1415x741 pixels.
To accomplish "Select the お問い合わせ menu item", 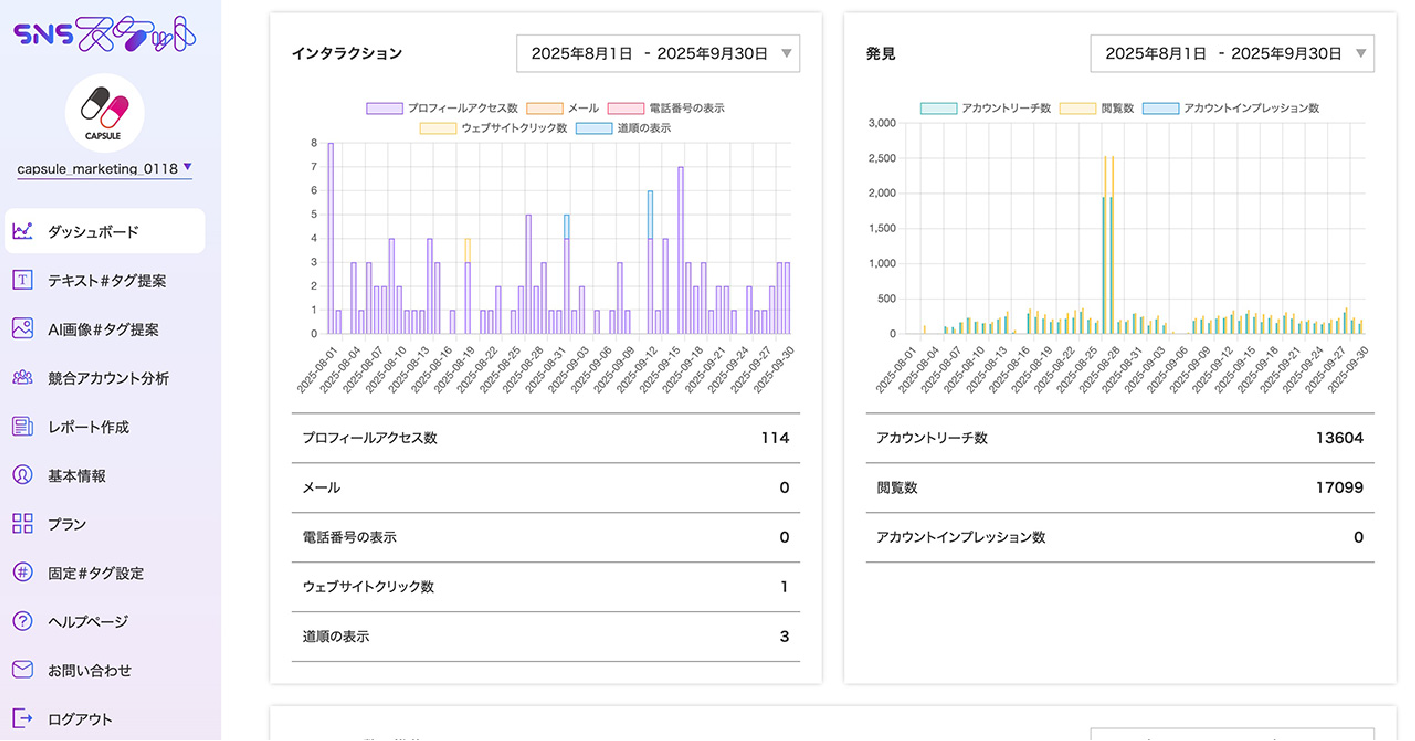I will [90, 671].
